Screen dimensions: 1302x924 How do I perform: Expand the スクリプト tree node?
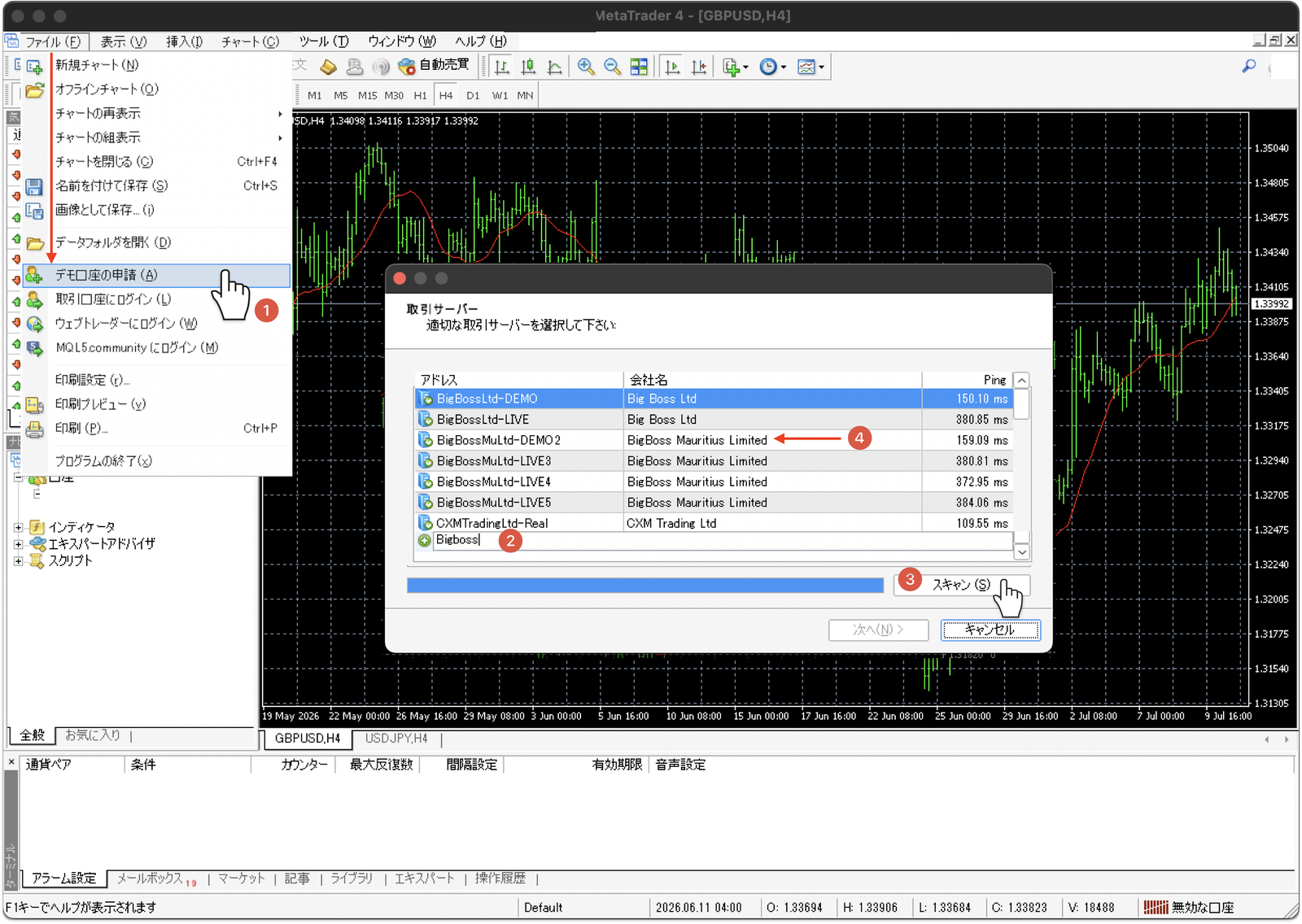19,560
